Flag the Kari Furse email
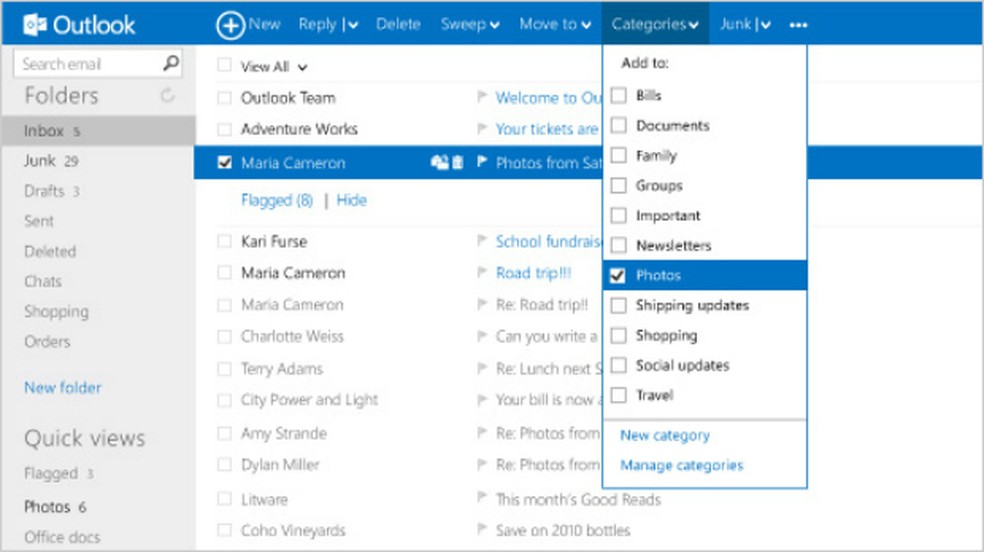This screenshot has width=984, height=552. 482,240
